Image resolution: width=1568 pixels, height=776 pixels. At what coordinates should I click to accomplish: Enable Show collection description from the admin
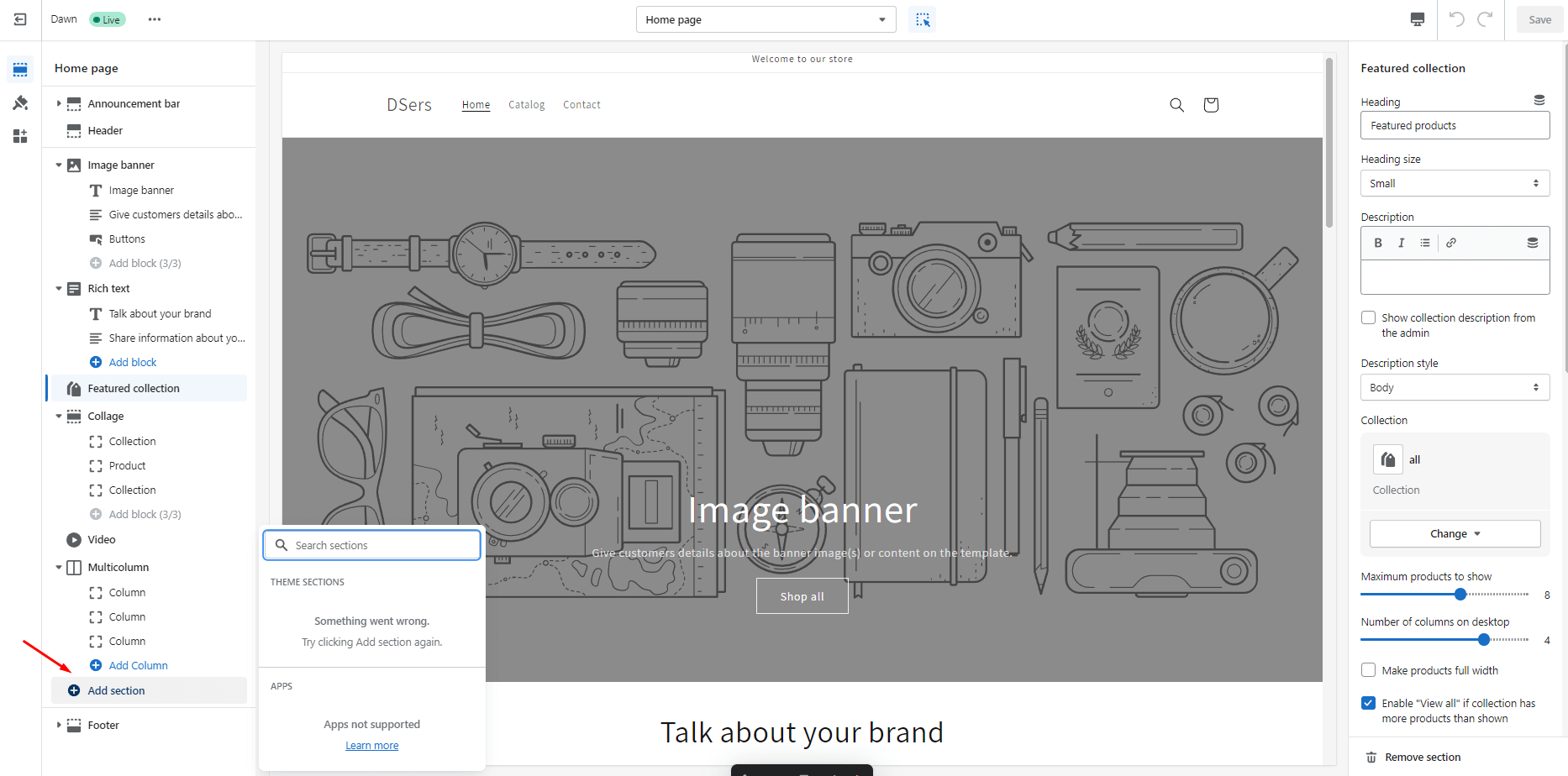pos(1369,317)
